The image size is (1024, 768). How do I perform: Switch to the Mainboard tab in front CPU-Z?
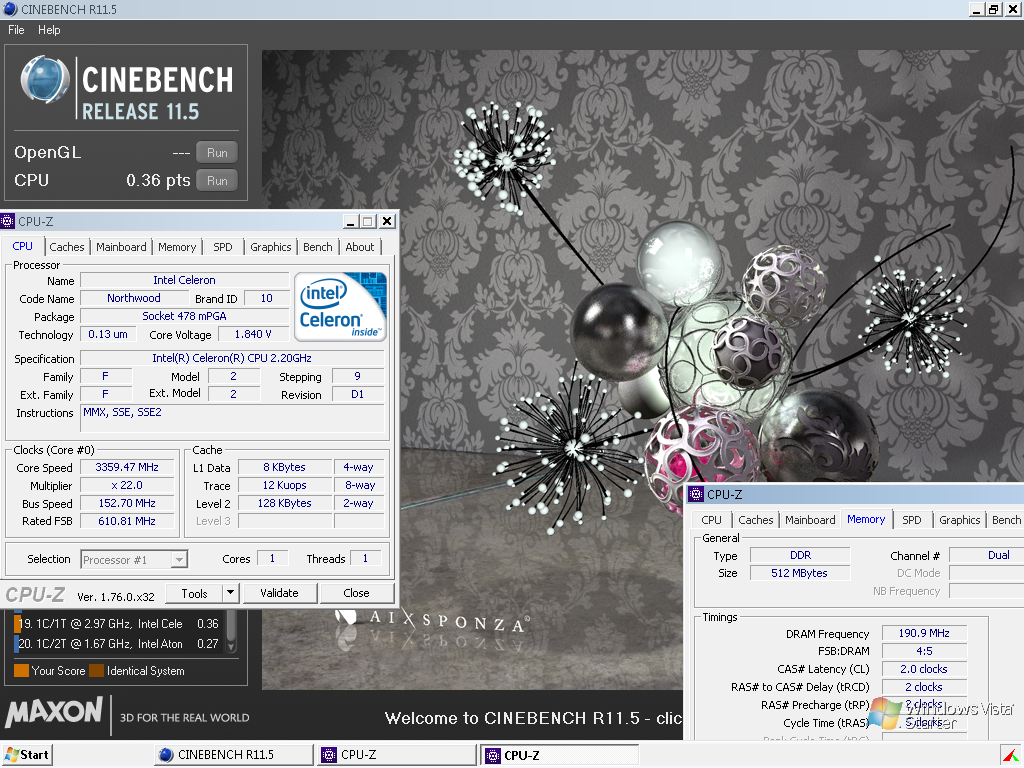(121, 247)
